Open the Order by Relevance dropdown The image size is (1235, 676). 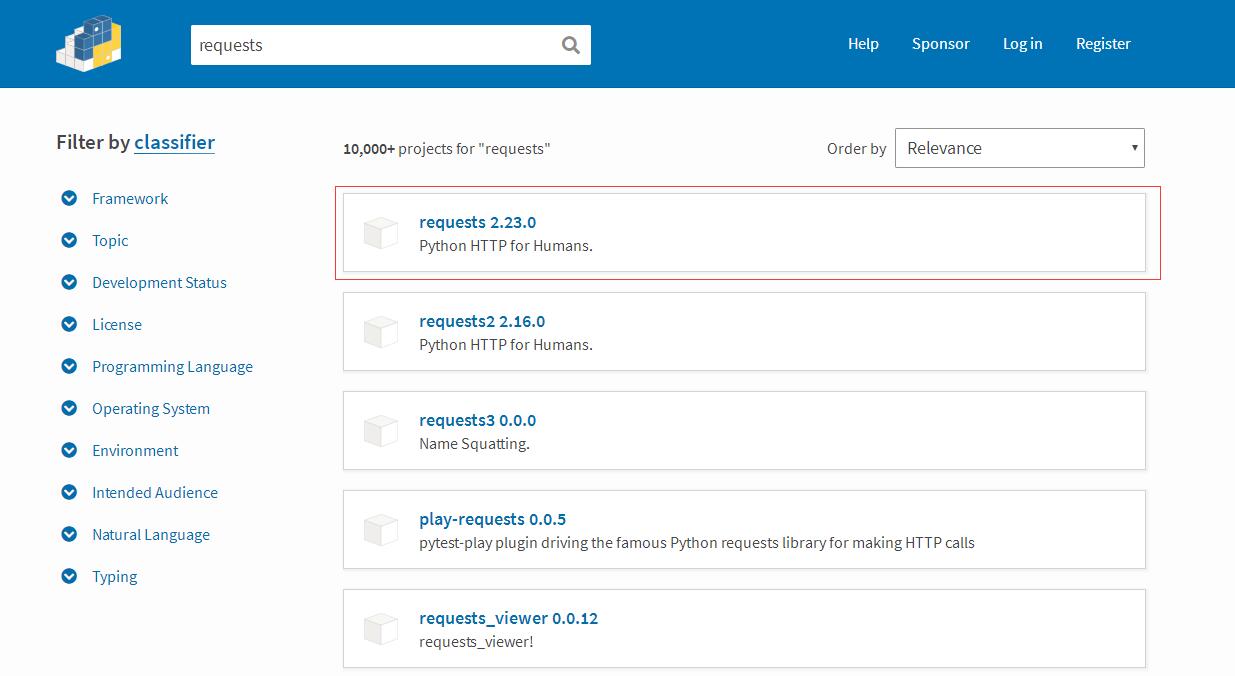pyautogui.click(x=1019, y=148)
